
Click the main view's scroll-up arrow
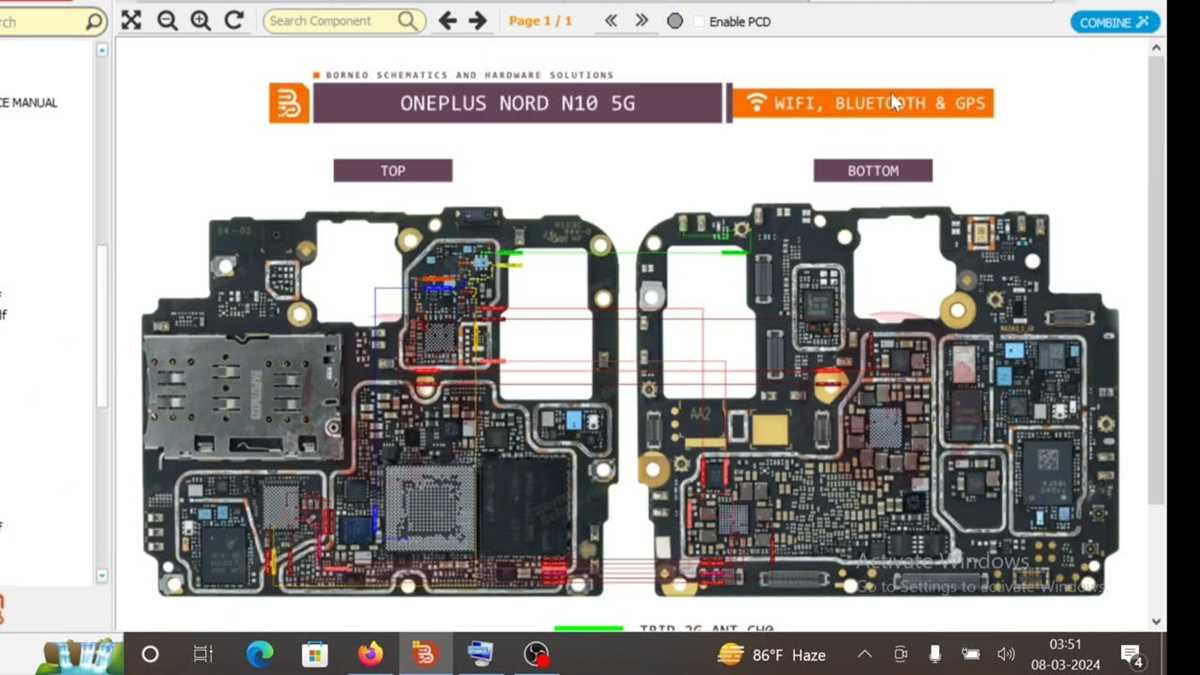(x=1156, y=48)
